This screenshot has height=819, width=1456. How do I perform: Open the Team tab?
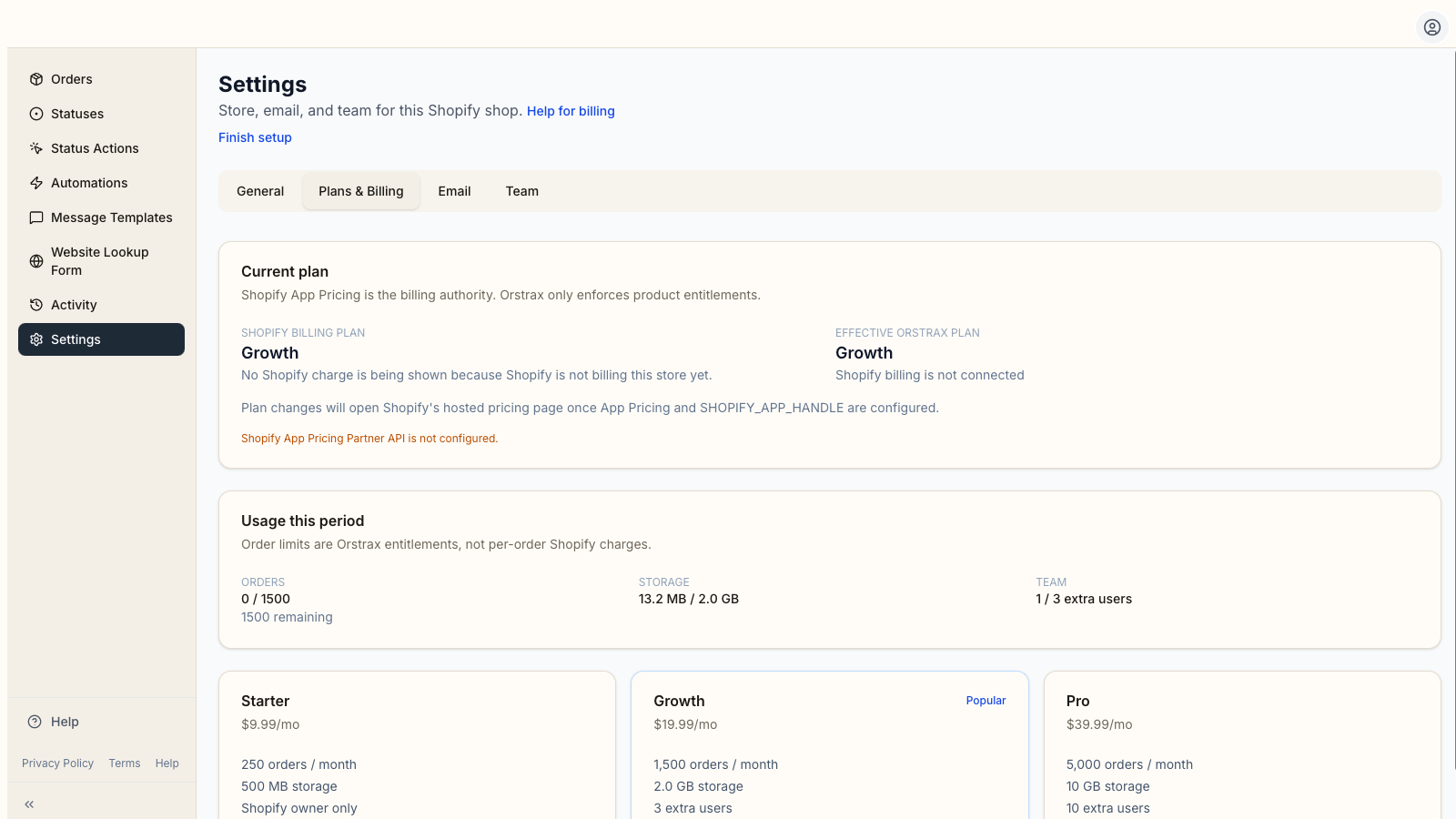(522, 191)
